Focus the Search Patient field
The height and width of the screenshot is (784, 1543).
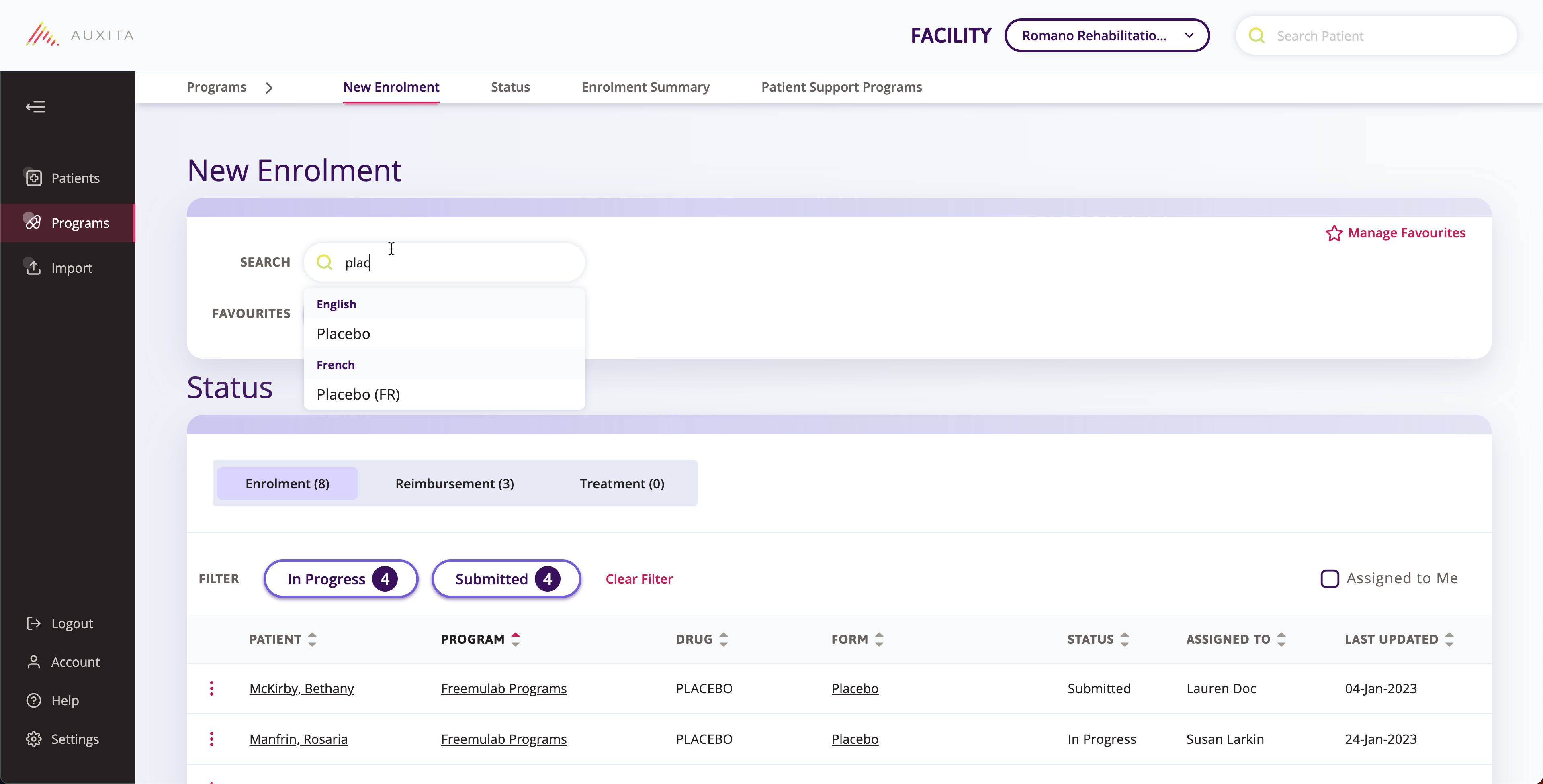pyautogui.click(x=1377, y=36)
